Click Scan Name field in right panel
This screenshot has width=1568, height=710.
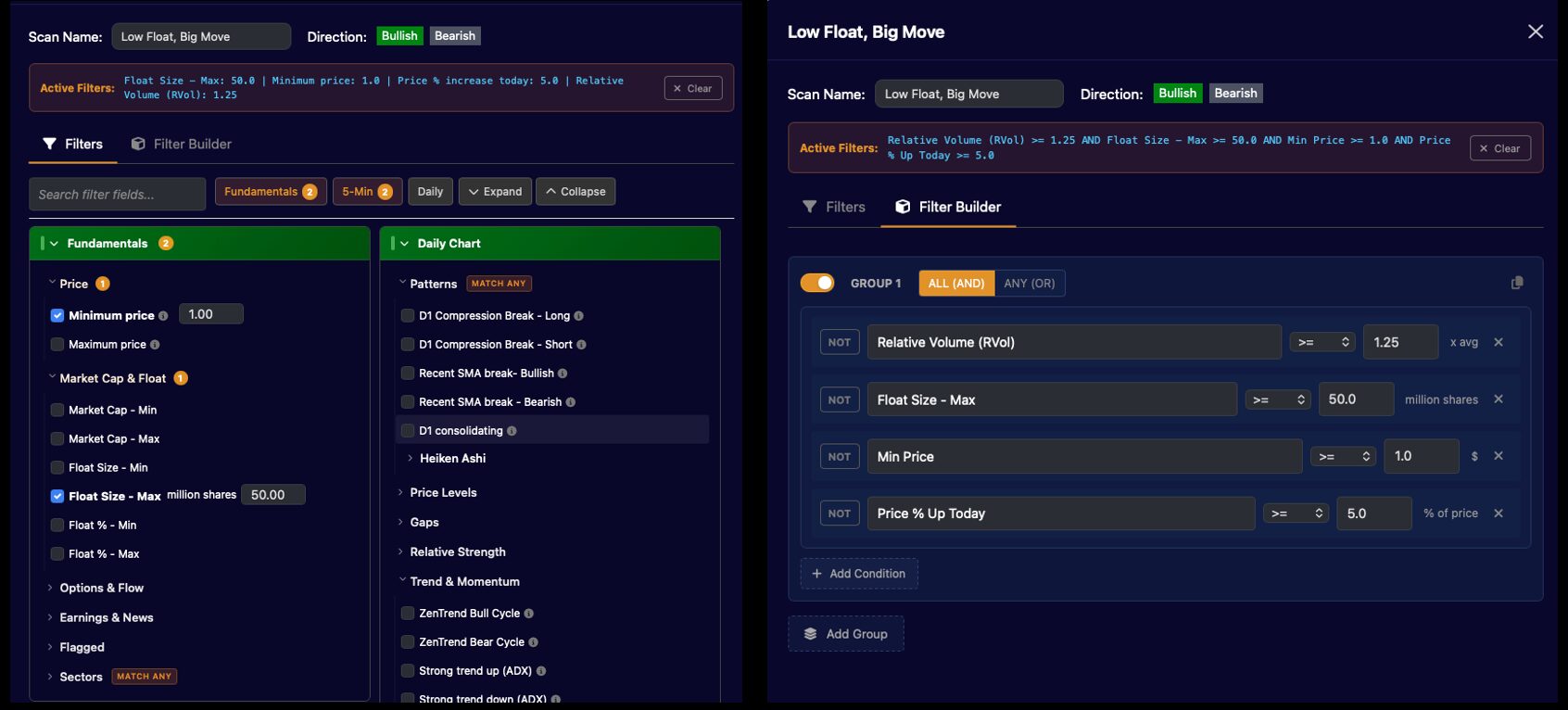pos(968,94)
